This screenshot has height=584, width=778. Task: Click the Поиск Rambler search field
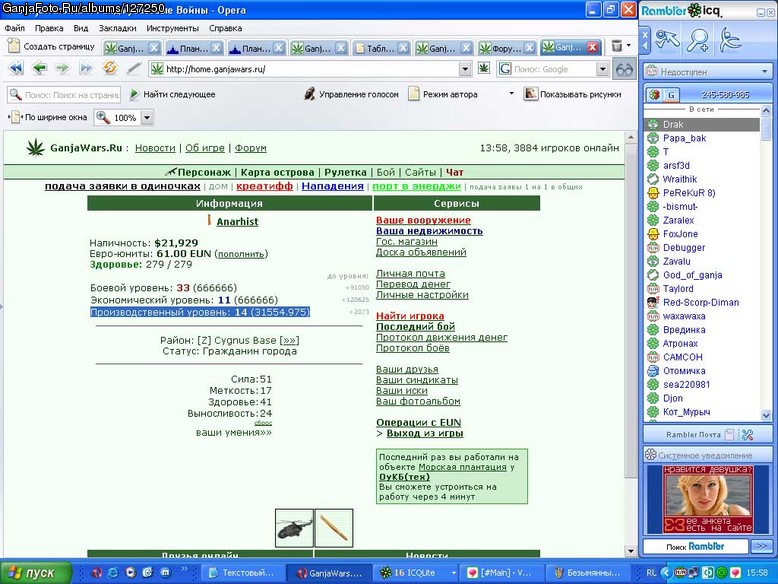pyautogui.click(x=695, y=546)
